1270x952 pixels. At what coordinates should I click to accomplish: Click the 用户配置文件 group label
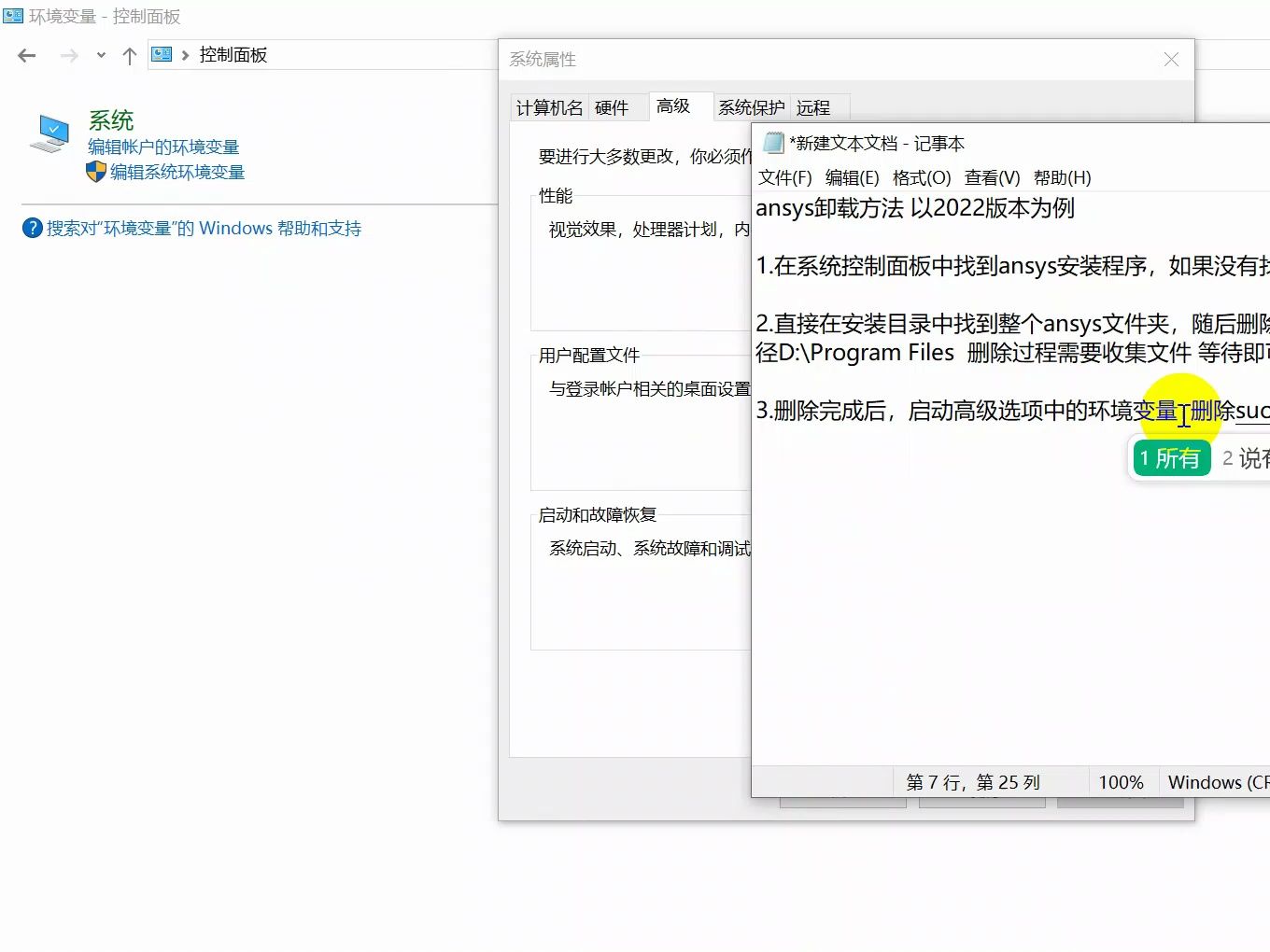coord(589,356)
